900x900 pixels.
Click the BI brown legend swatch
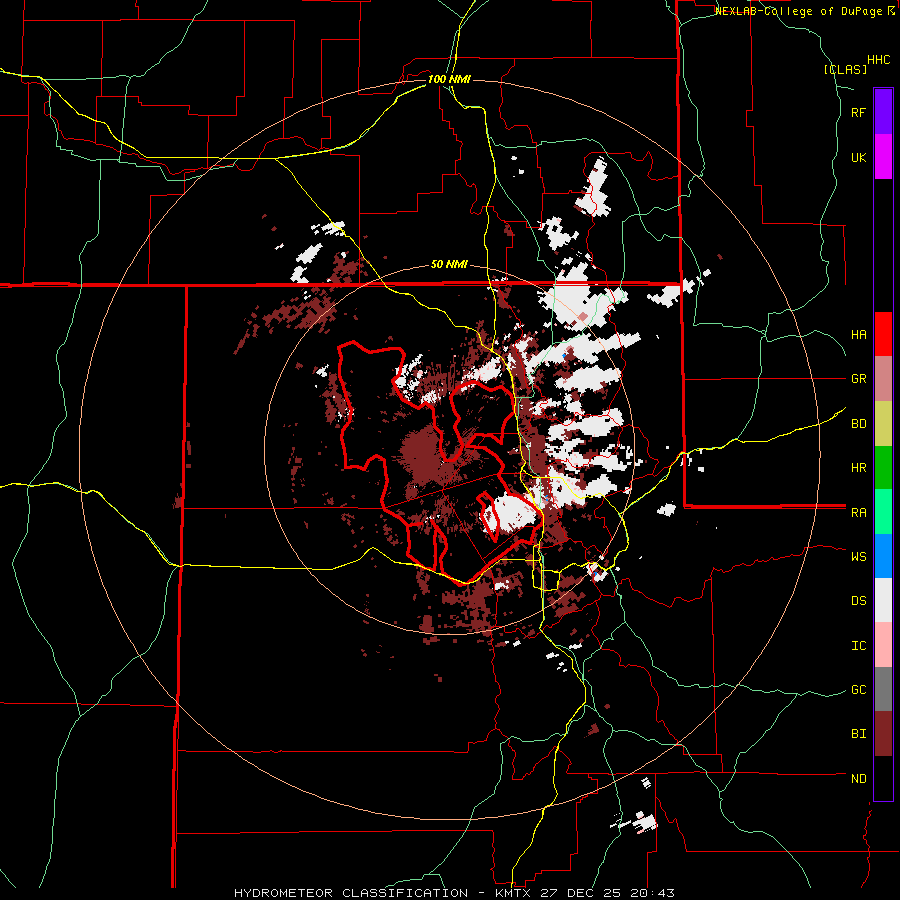[883, 734]
